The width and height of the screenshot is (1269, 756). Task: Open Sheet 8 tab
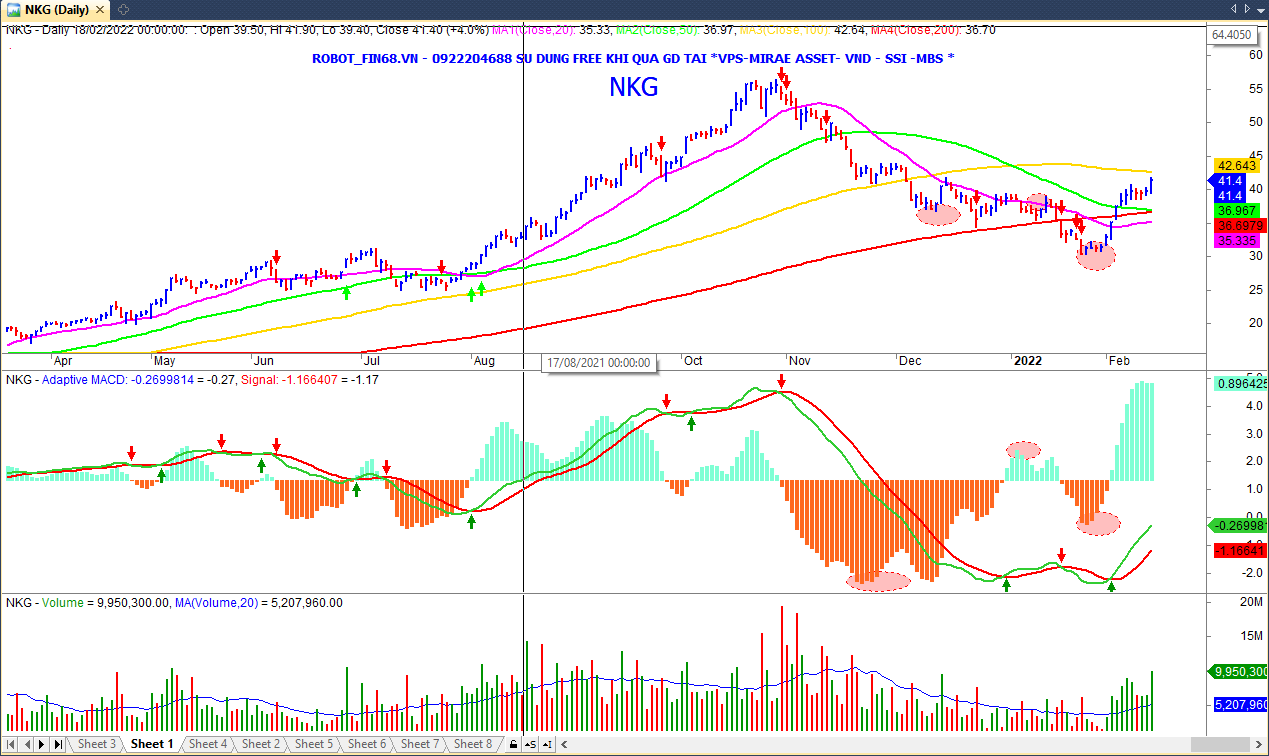click(x=473, y=744)
